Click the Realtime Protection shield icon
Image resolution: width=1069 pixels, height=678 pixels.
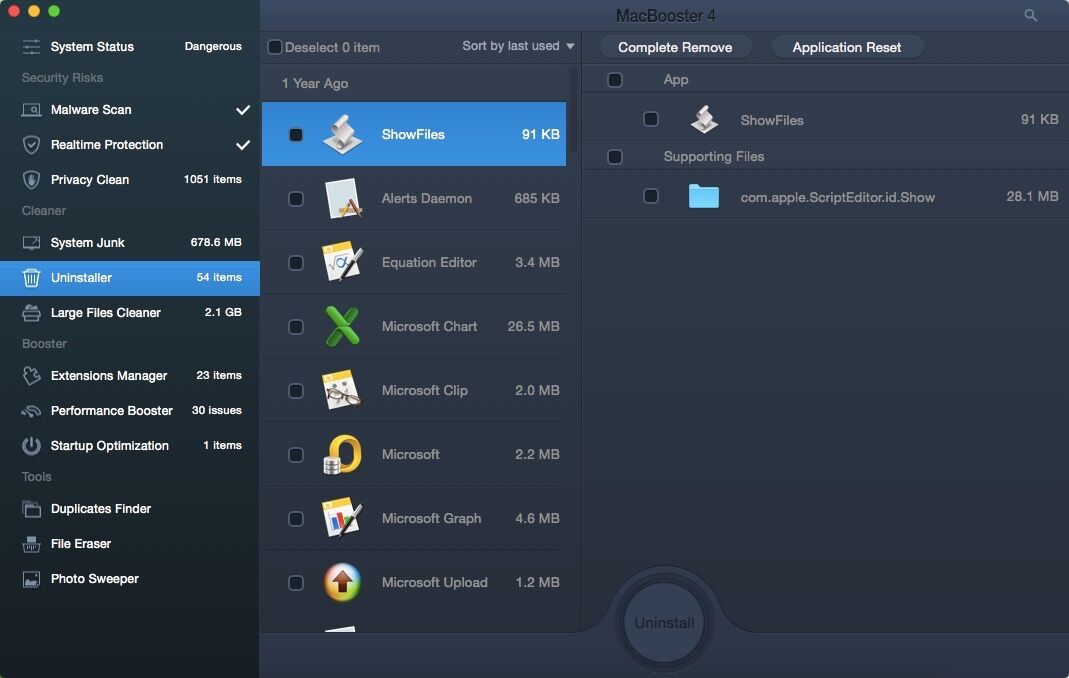point(31,145)
